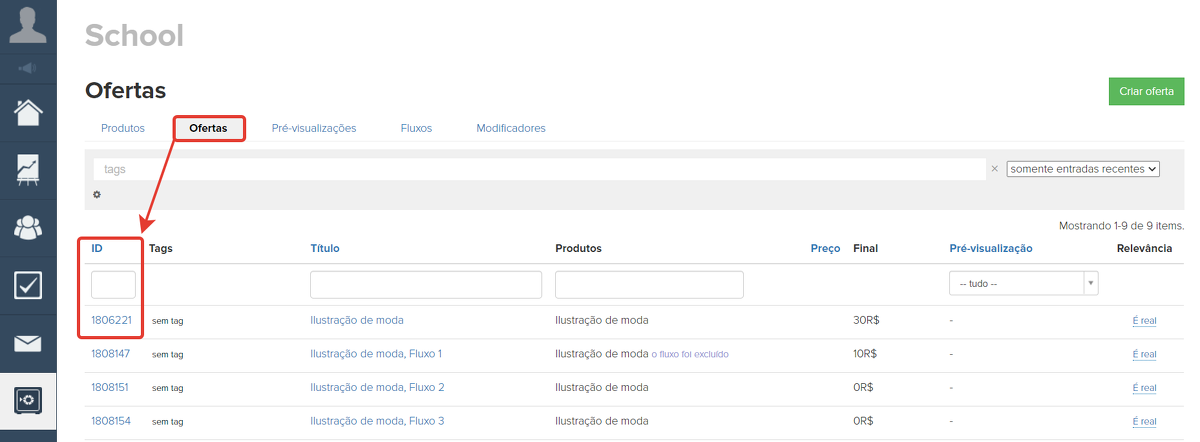The width and height of the screenshot is (1200, 442).
Task: Open the Modificadores tab
Action: [510, 128]
